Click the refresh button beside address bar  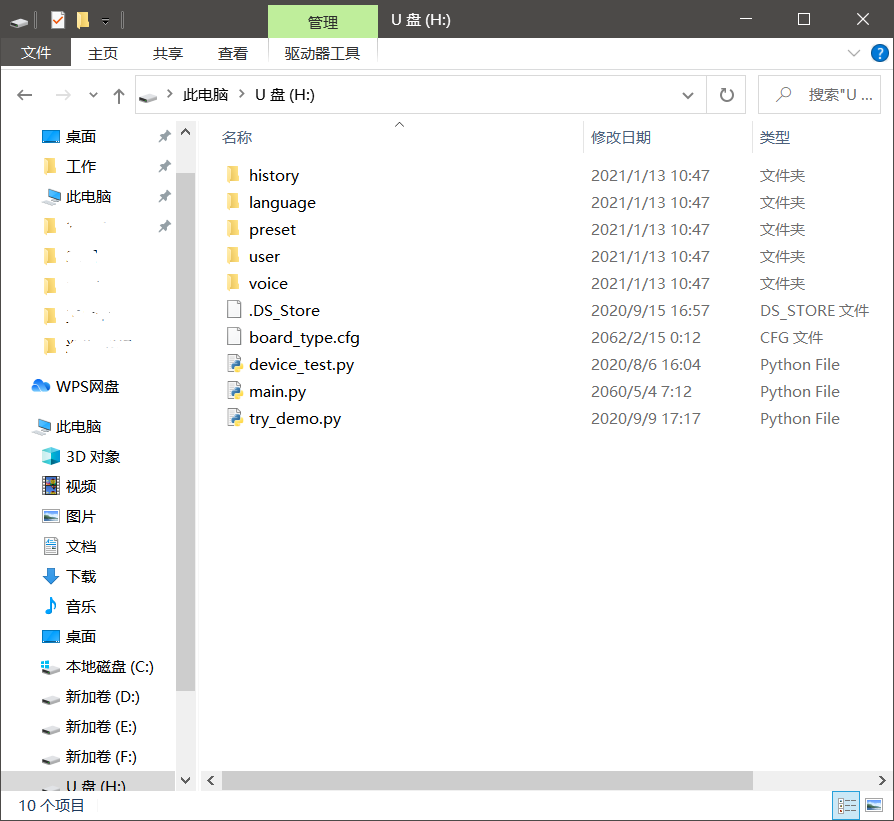pyautogui.click(x=726, y=95)
